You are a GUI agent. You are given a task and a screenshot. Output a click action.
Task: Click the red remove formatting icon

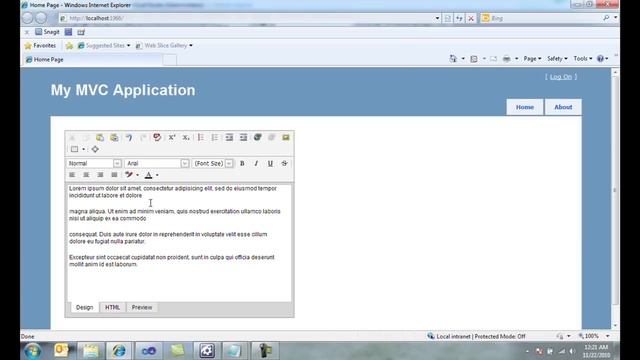157,137
